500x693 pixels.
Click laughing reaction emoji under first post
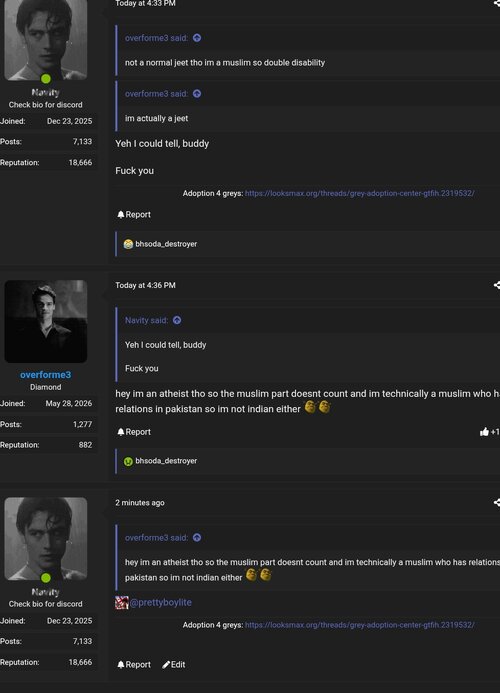coord(128,244)
